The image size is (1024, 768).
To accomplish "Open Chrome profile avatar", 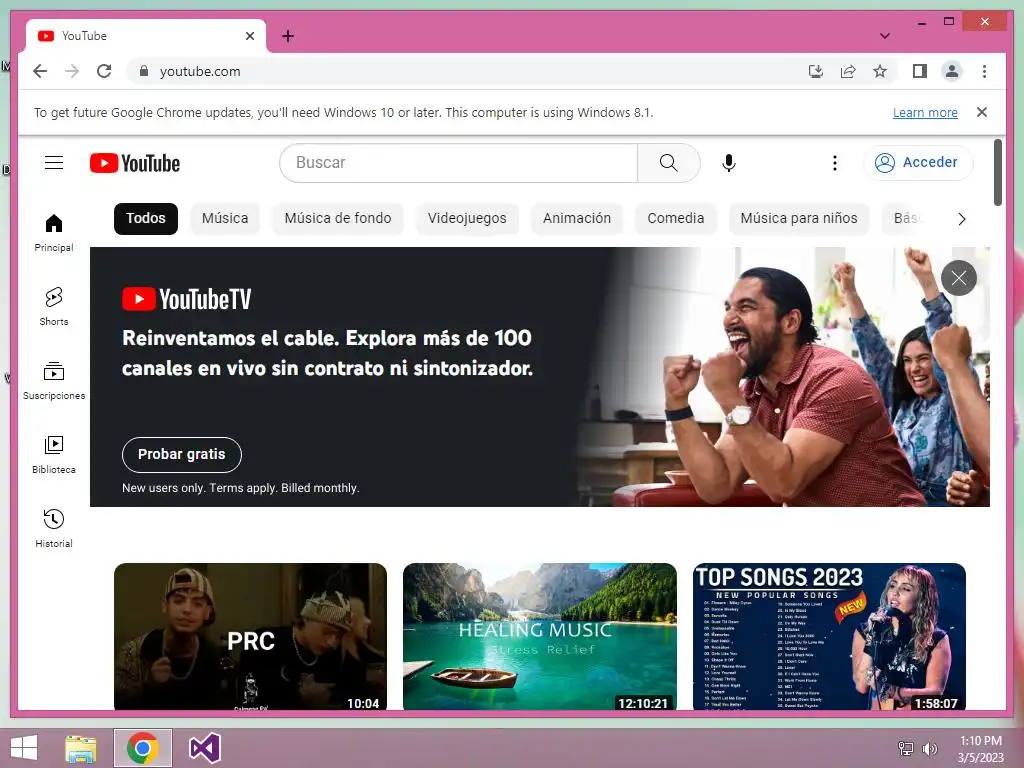I will pyautogui.click(x=952, y=71).
